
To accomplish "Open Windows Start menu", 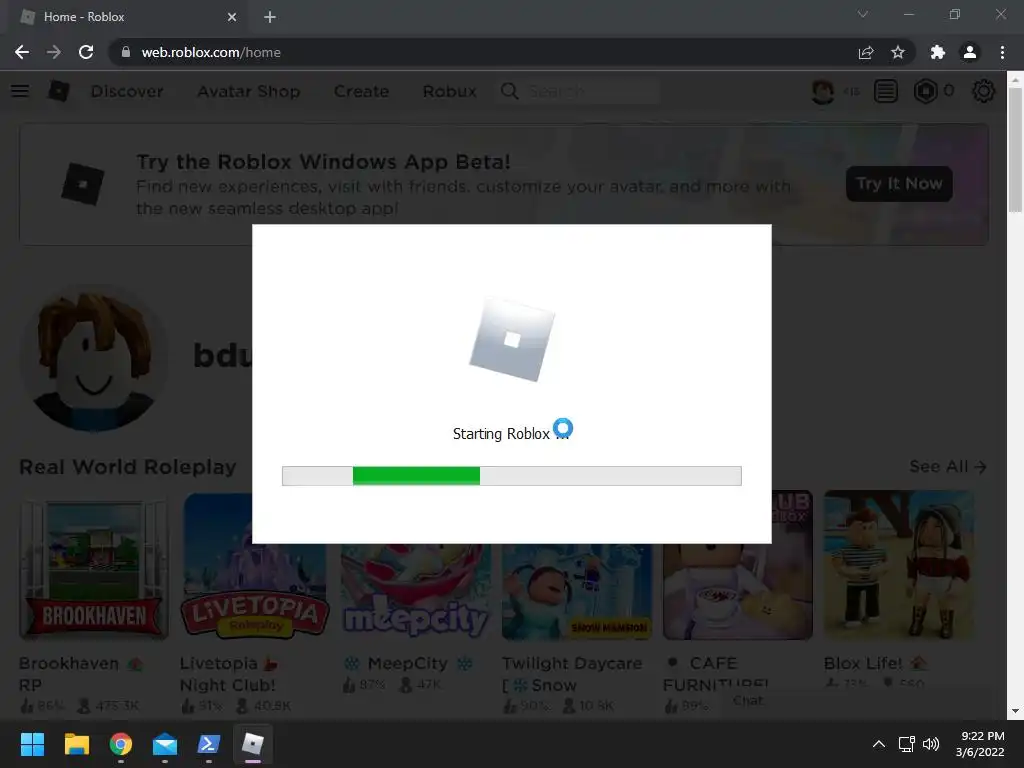I will 32,744.
